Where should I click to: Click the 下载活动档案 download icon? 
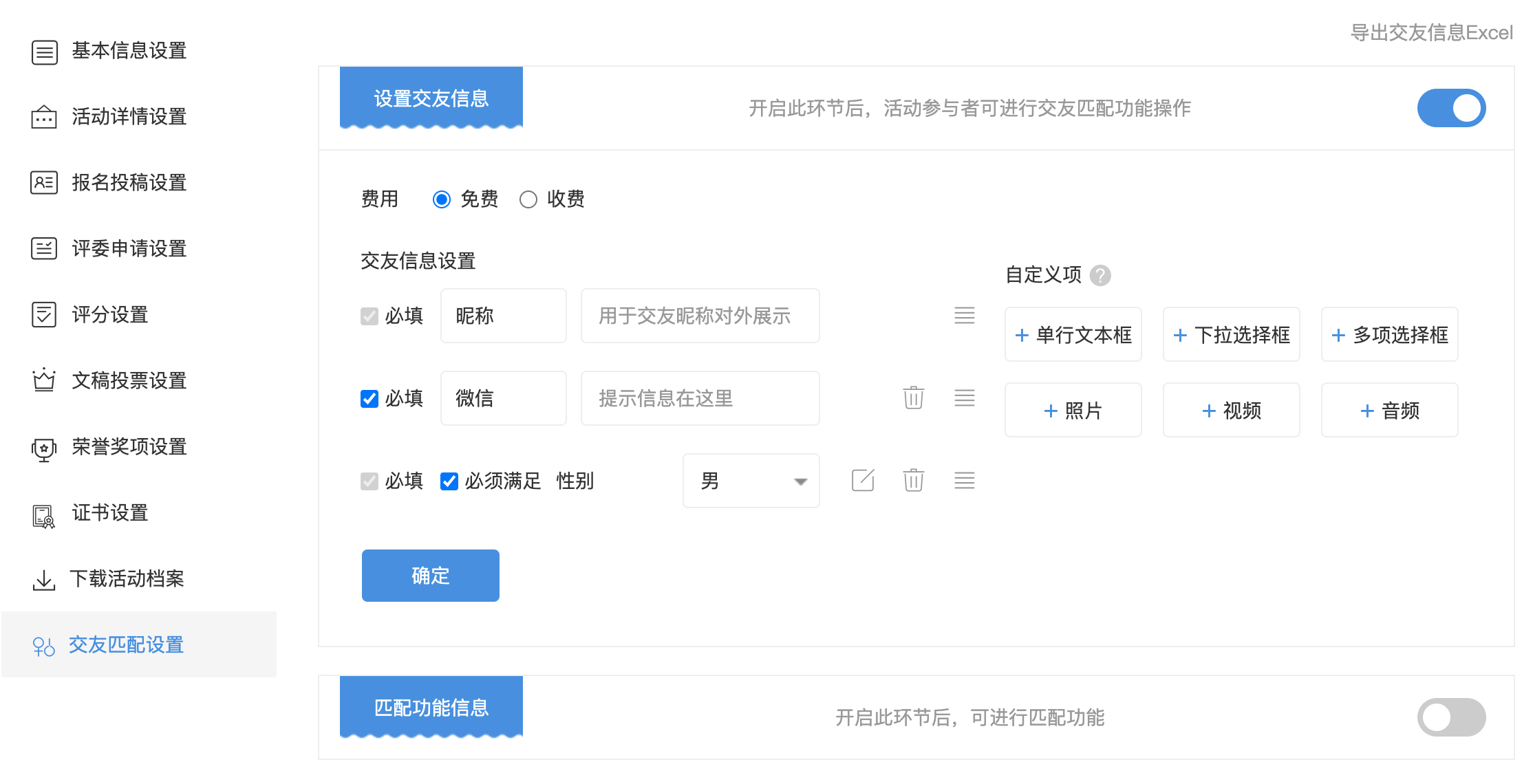point(44,580)
